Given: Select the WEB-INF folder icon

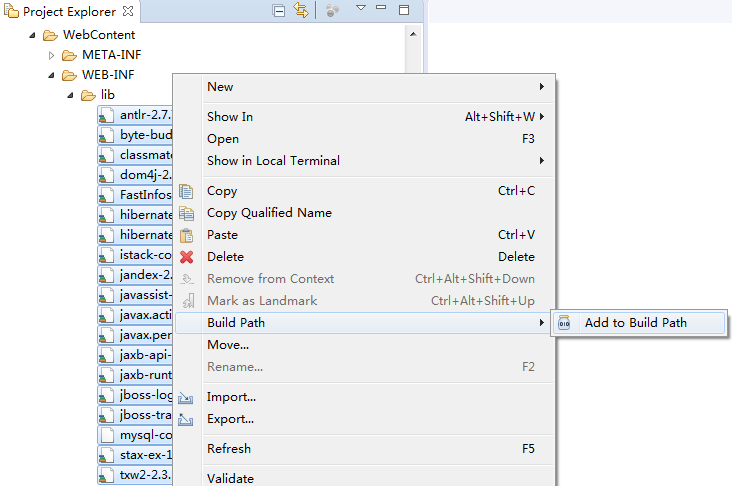Looking at the screenshot, I should tap(69, 75).
